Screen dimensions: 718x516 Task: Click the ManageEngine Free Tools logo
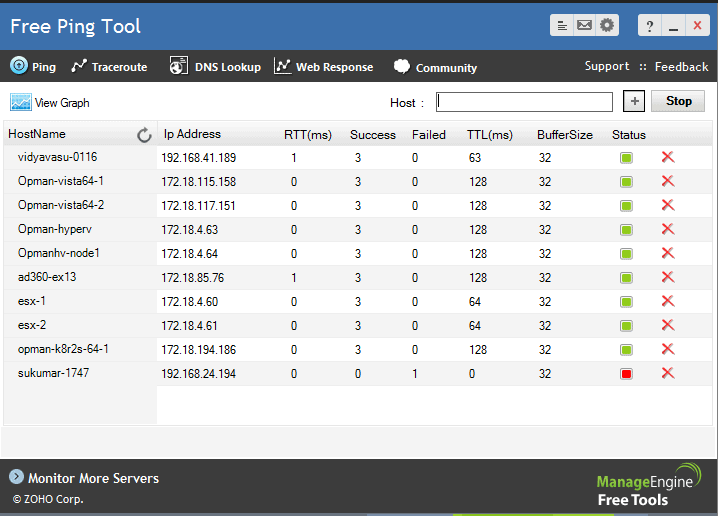point(649,485)
